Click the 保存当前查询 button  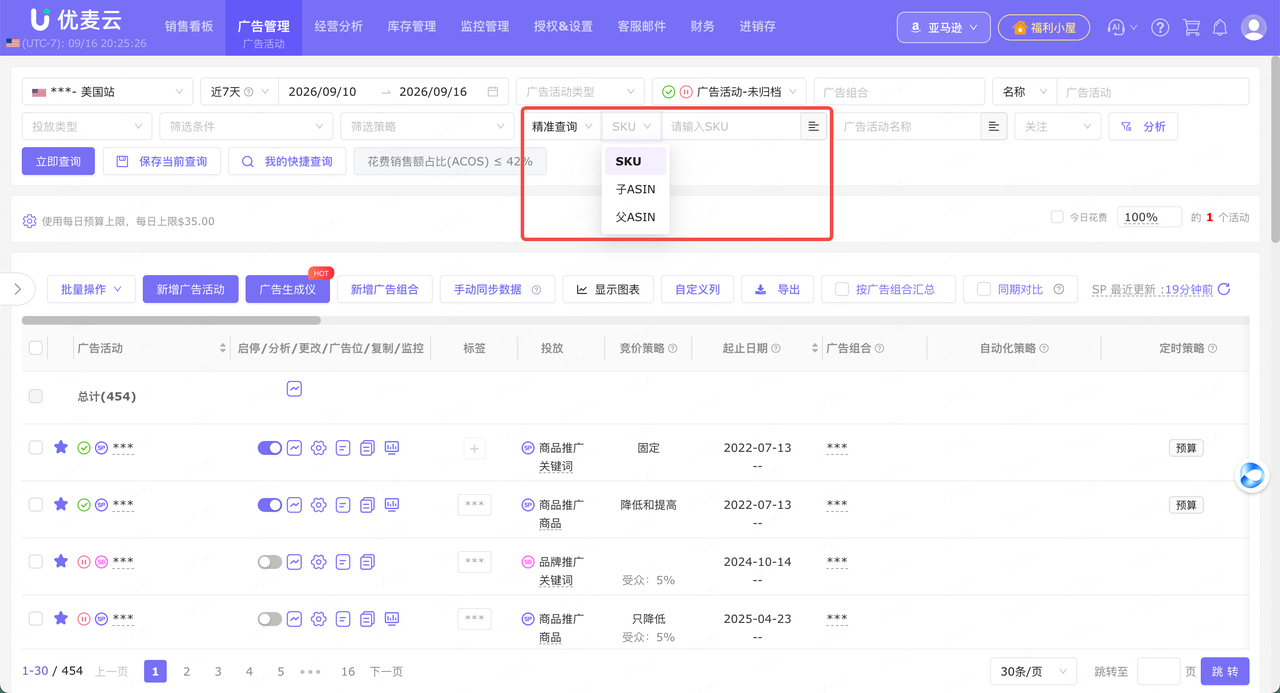162,161
